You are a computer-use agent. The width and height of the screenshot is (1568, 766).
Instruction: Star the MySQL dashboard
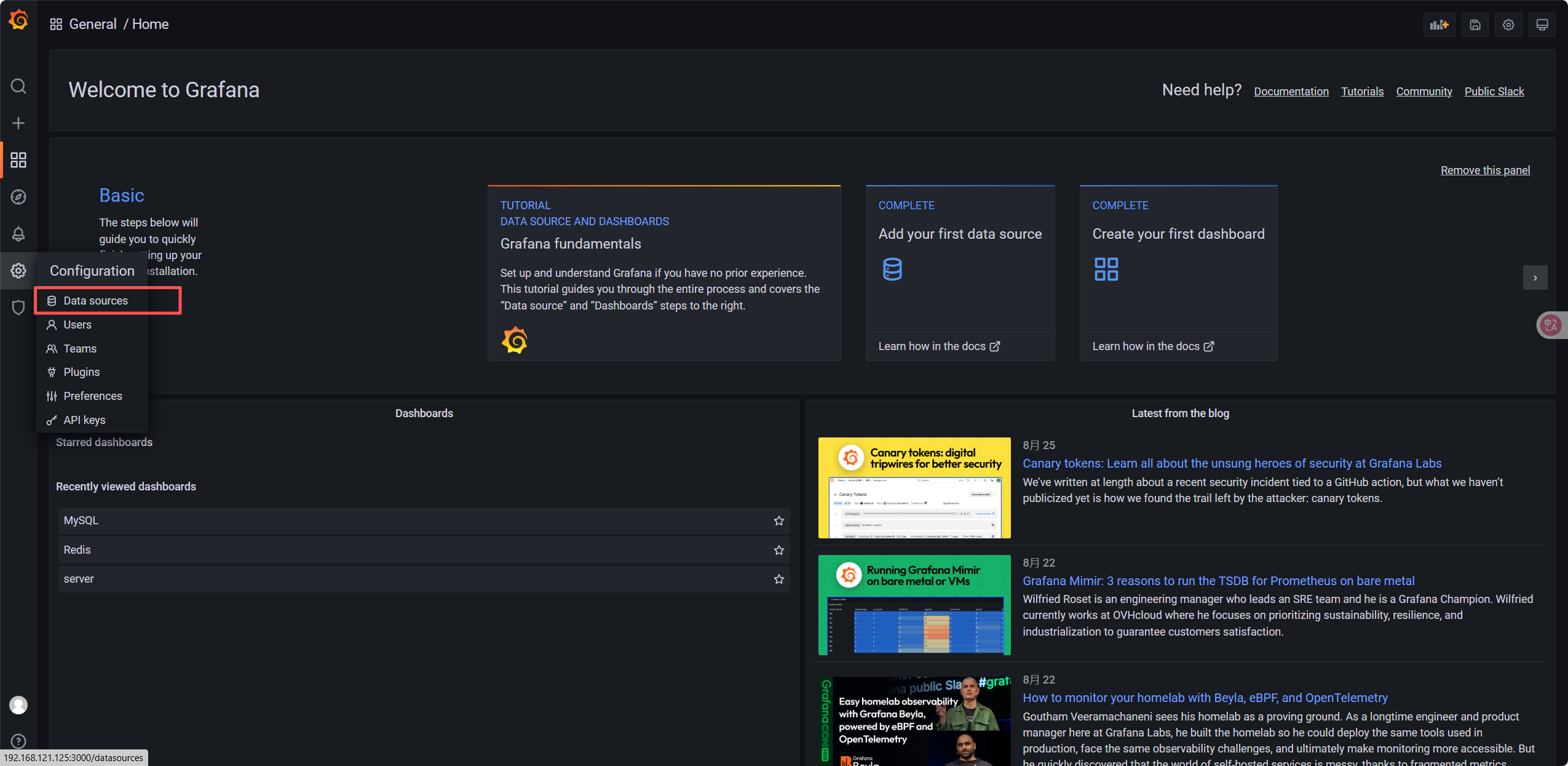(779, 521)
